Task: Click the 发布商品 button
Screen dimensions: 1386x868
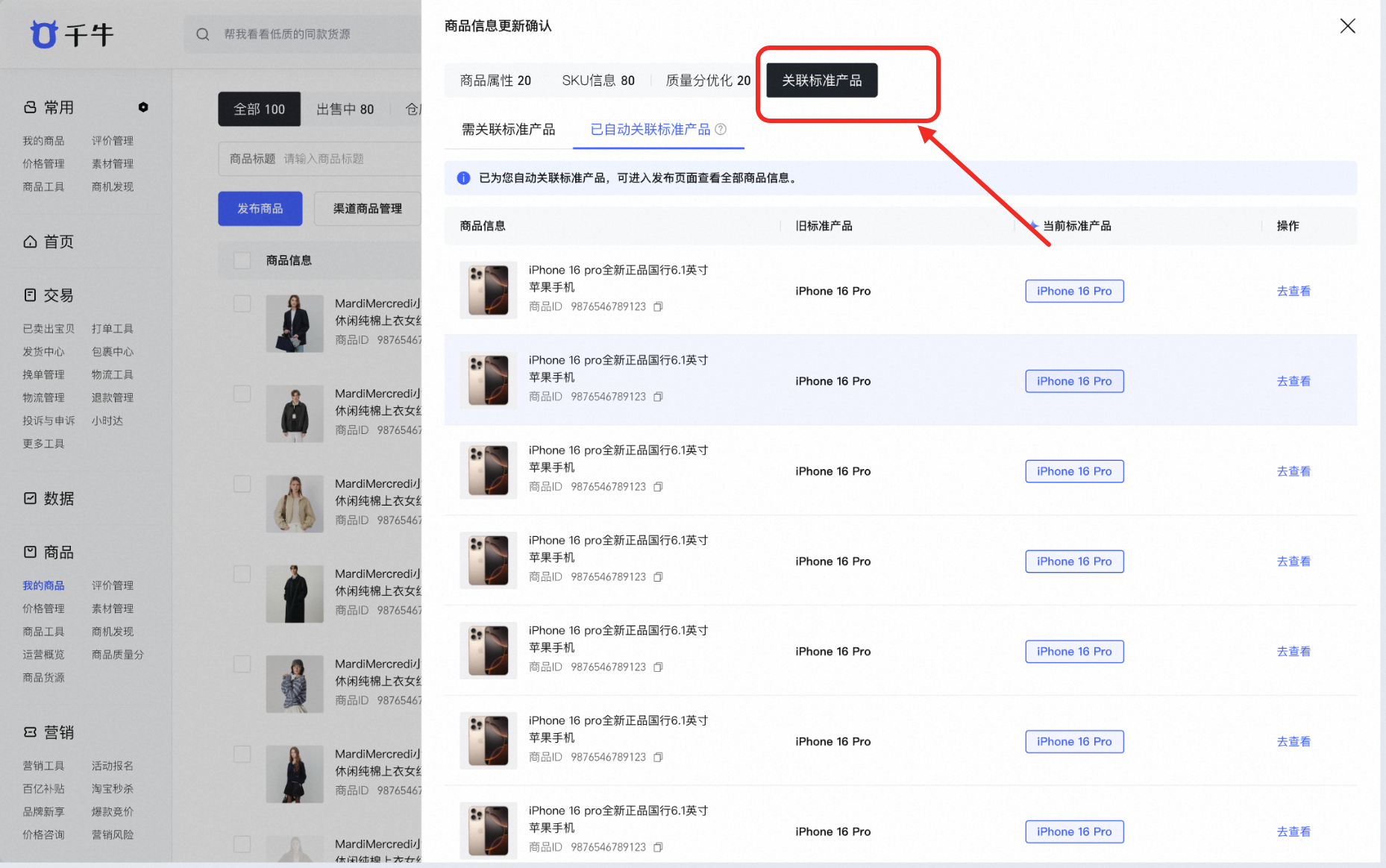Action: point(260,209)
